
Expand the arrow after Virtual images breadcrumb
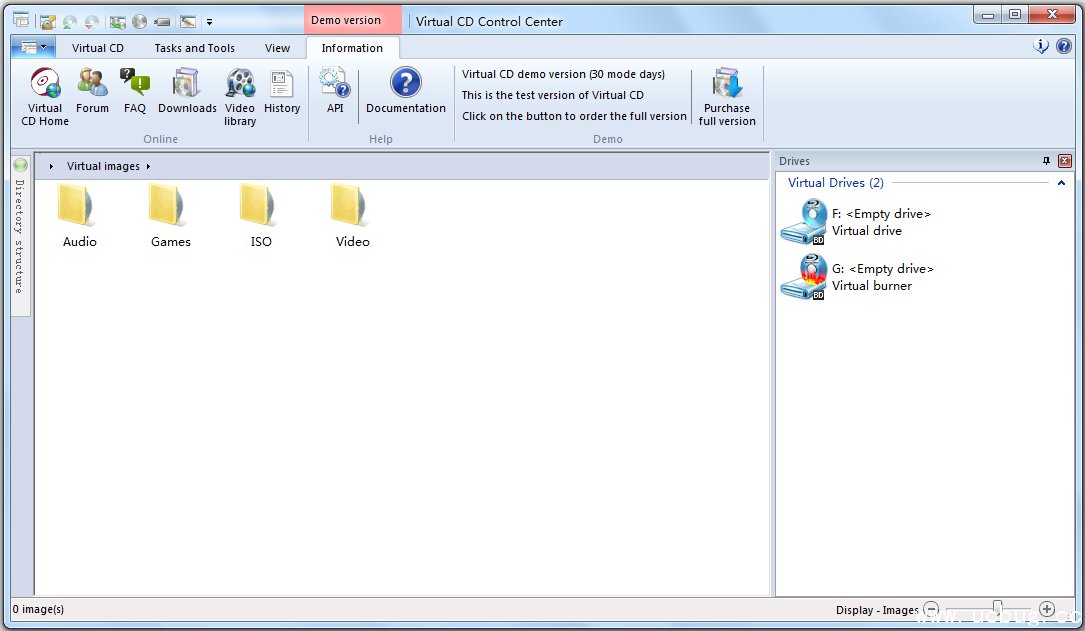click(x=148, y=167)
